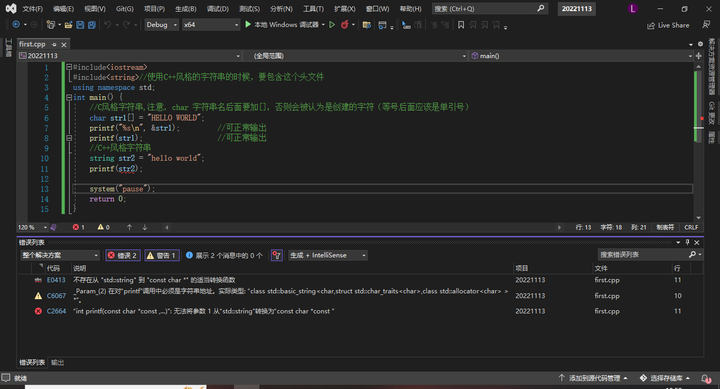720x389 pixels.
Task: Open the Build + IntelliSense dropdown
Action: pyautogui.click(x=327, y=255)
